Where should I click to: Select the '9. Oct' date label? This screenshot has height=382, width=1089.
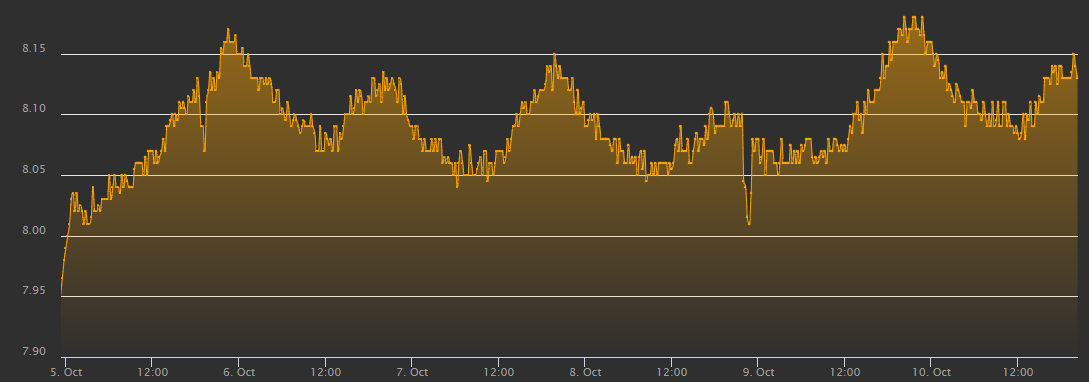757,372
